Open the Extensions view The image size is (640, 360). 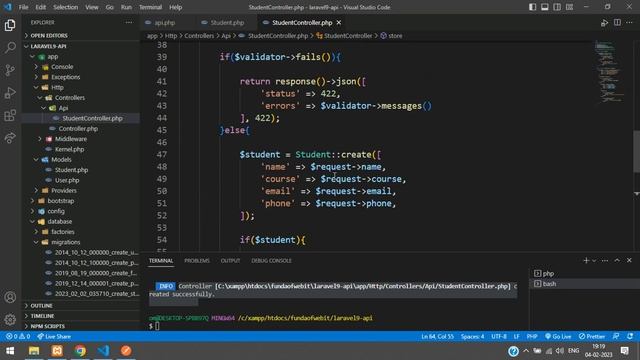pyautogui.click(x=10, y=116)
